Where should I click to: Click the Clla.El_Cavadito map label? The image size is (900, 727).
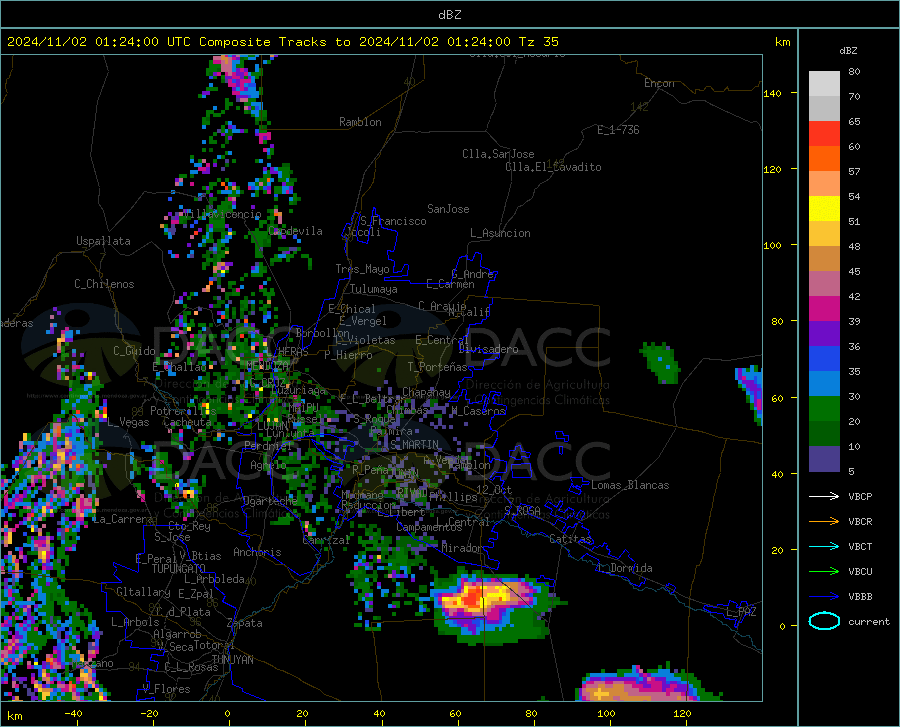point(553,167)
